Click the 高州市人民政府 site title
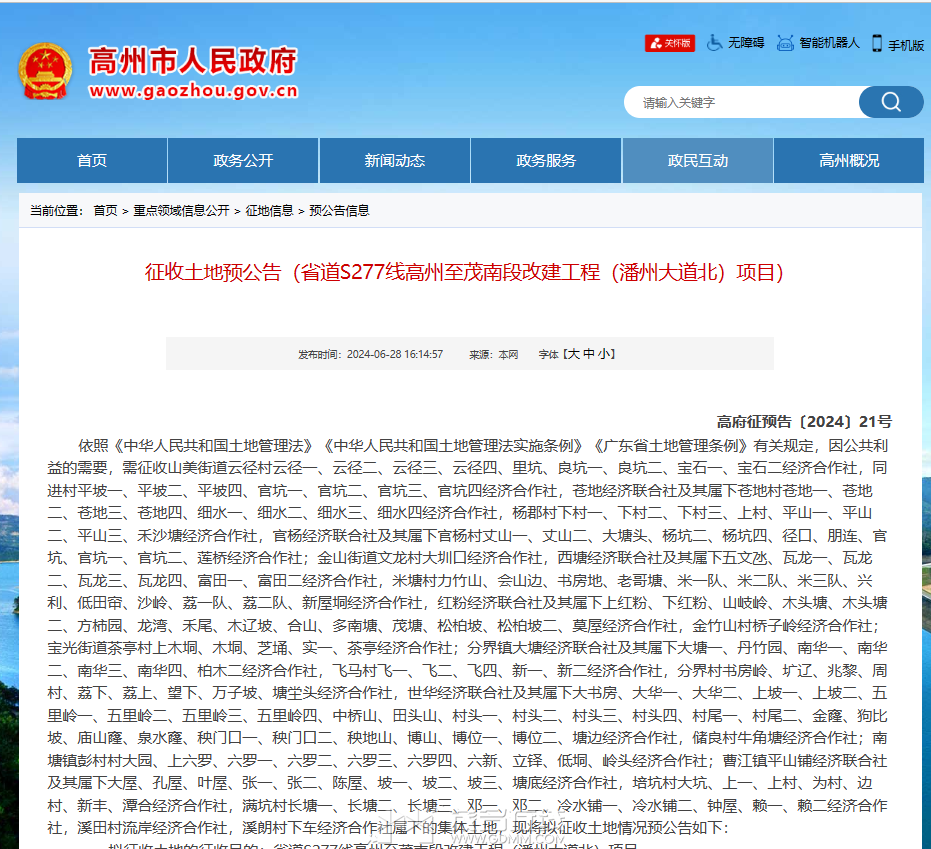This screenshot has width=931, height=849. click(193, 61)
